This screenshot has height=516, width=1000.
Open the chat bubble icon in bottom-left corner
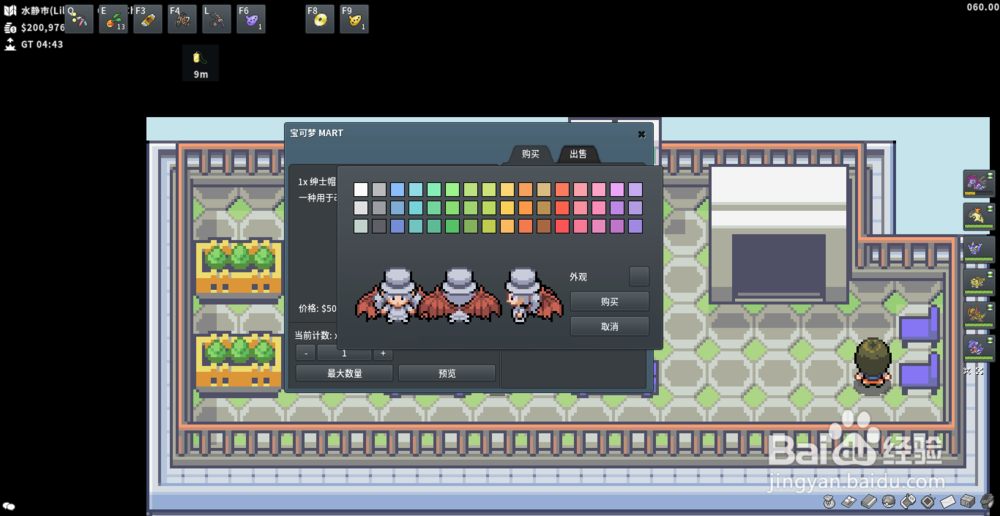tap(10, 506)
